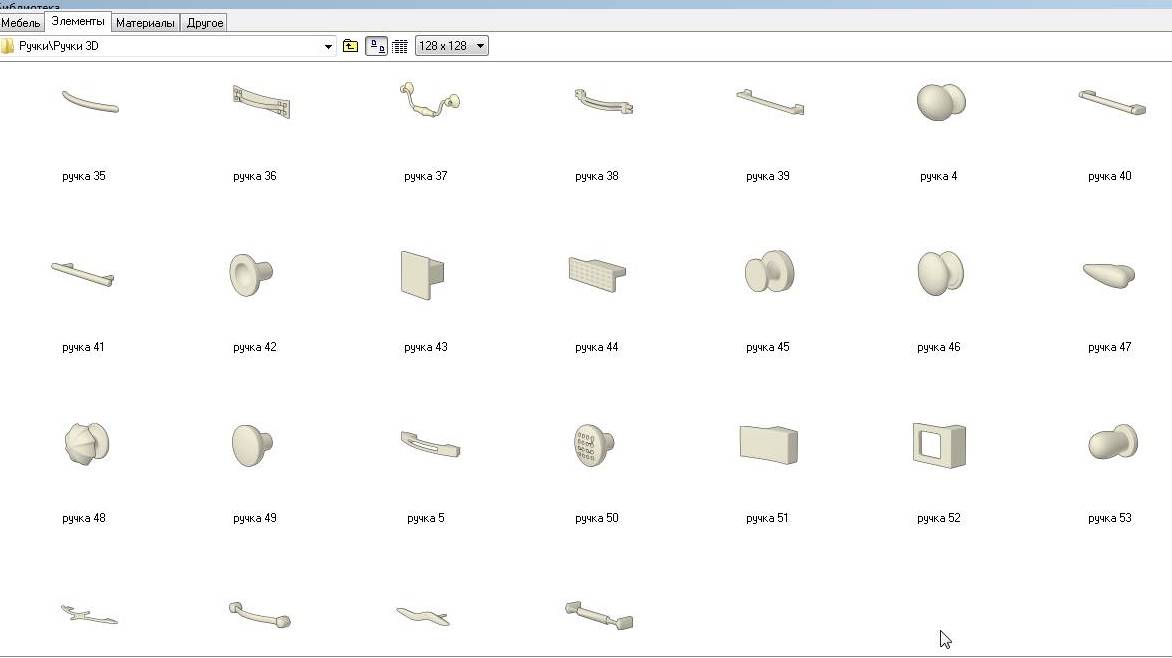
Task: Select the ручка 51 block handle
Action: (768, 445)
